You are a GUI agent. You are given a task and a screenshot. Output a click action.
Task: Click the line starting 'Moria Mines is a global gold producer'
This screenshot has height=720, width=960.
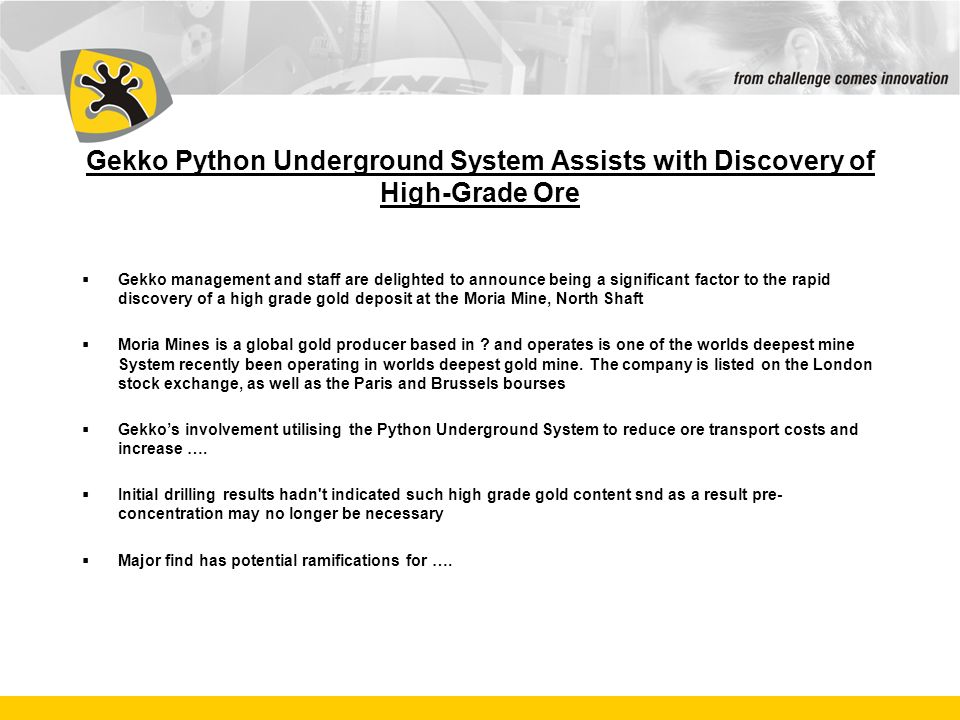click(486, 345)
